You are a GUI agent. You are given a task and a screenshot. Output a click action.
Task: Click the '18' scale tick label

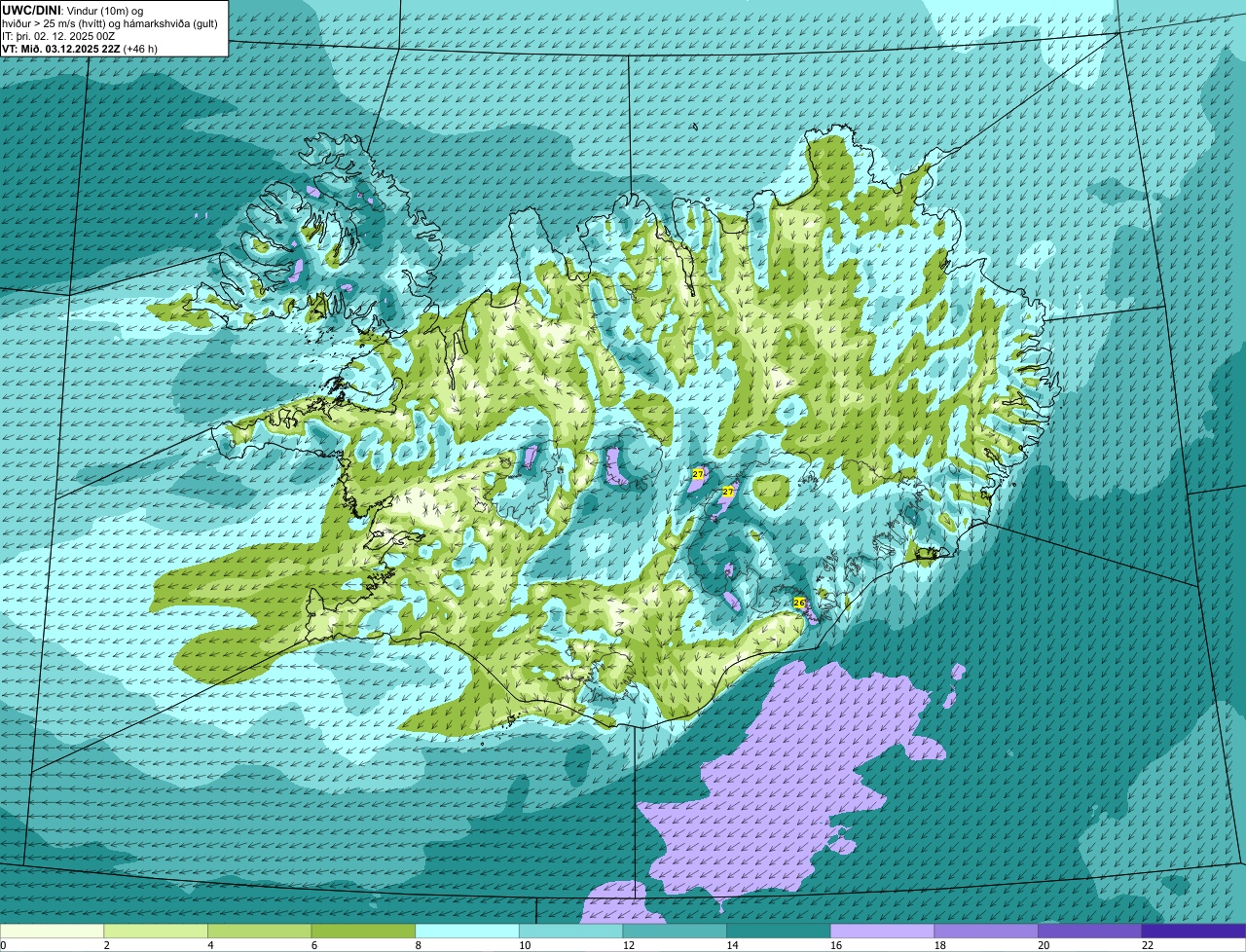939,945
